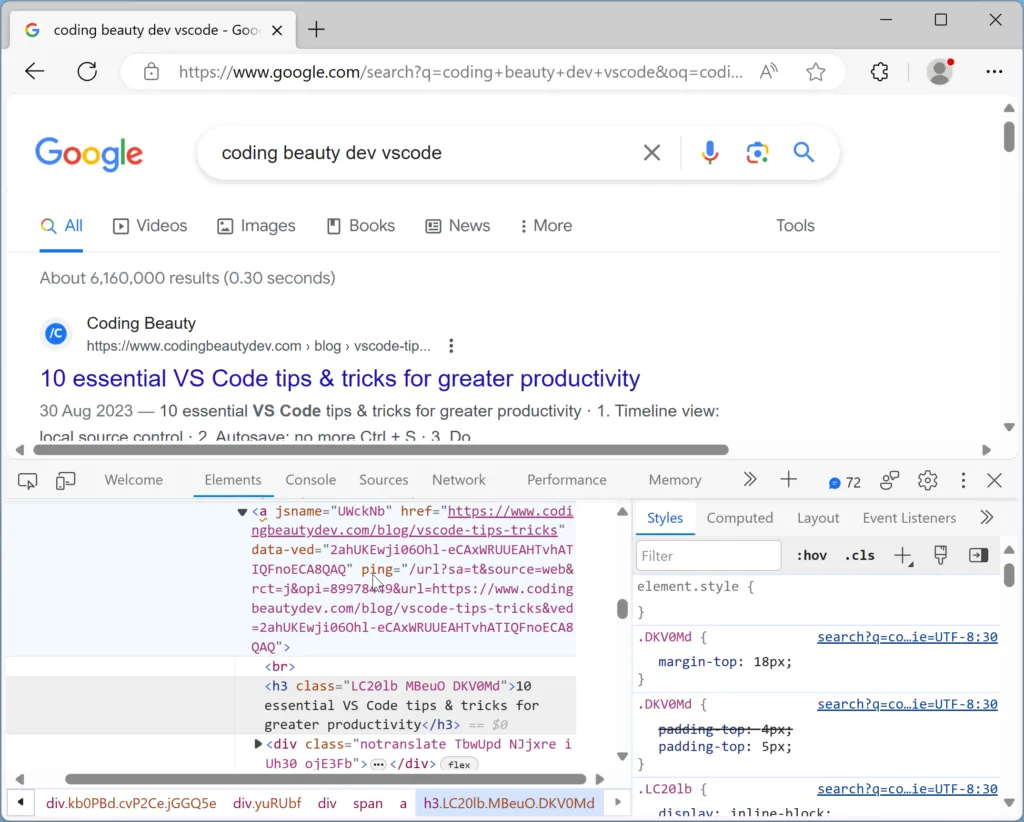Click the browser refresh button
1024x822 pixels.
click(87, 71)
